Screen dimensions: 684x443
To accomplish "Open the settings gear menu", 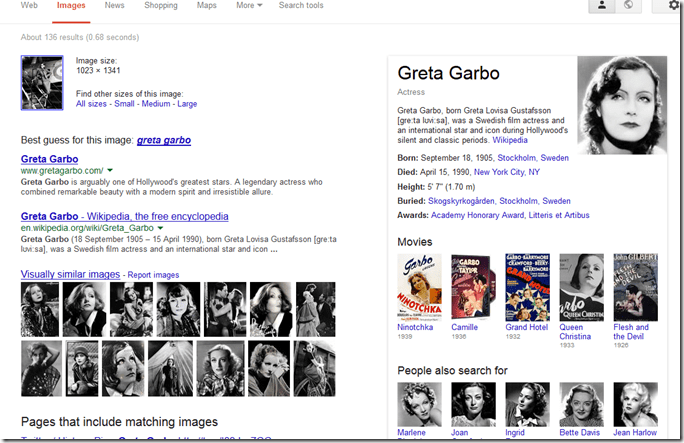I will (674, 6).
